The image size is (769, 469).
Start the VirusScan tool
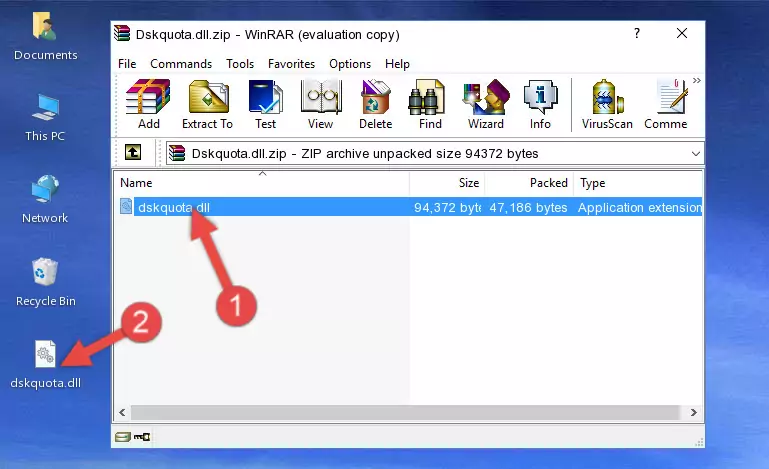coord(607,104)
